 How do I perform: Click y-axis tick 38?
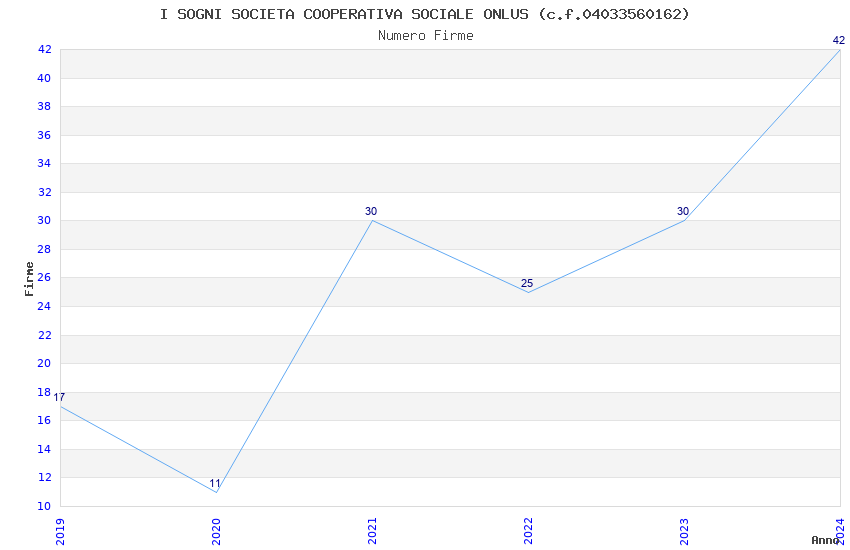point(44,106)
